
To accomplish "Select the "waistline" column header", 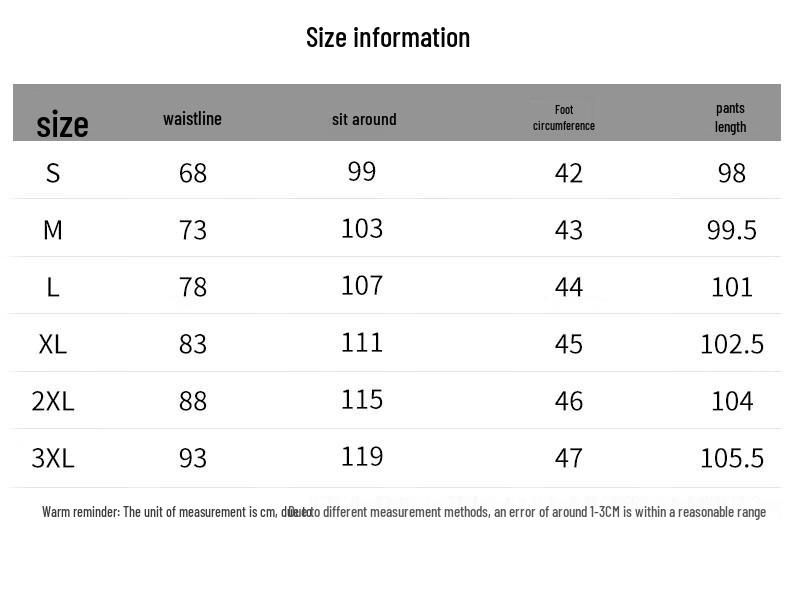I will [x=192, y=119].
